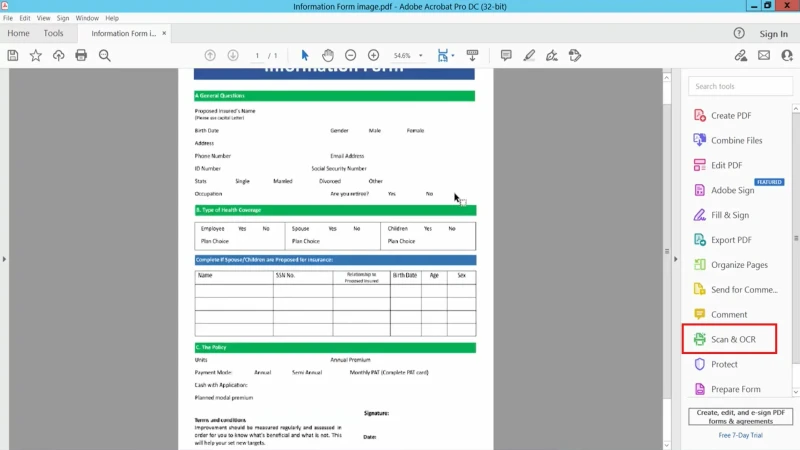Expand the left navigation pane arrow
The height and width of the screenshot is (450, 800).
[4, 259]
